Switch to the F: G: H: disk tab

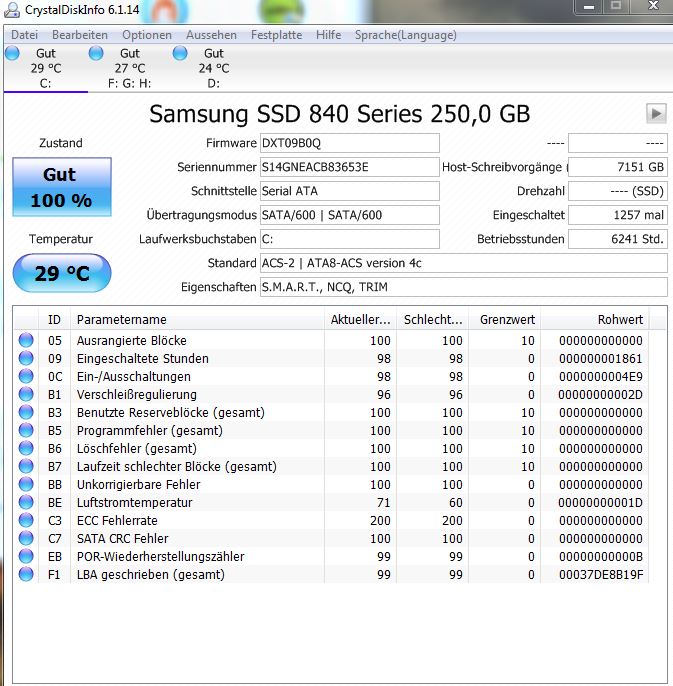tap(130, 68)
